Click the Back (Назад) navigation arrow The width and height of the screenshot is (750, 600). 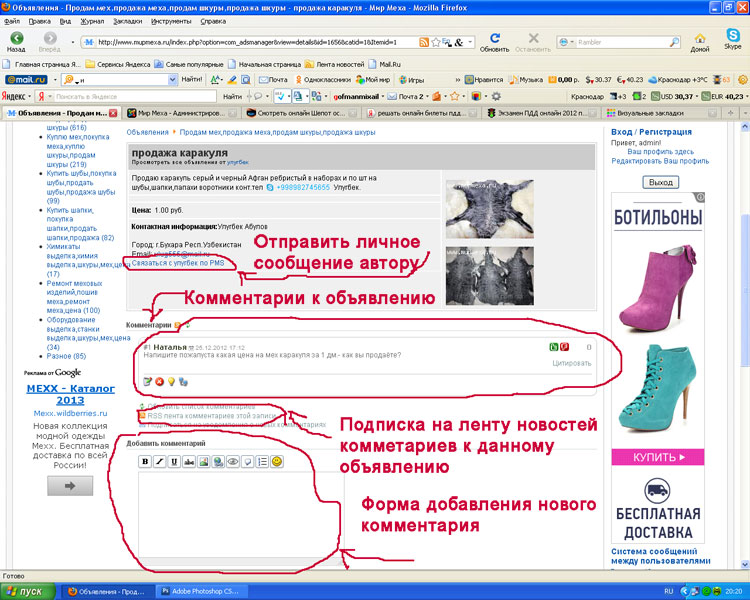(17, 38)
